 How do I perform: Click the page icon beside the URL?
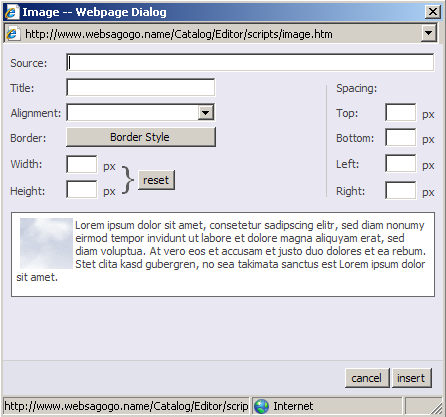(13, 34)
